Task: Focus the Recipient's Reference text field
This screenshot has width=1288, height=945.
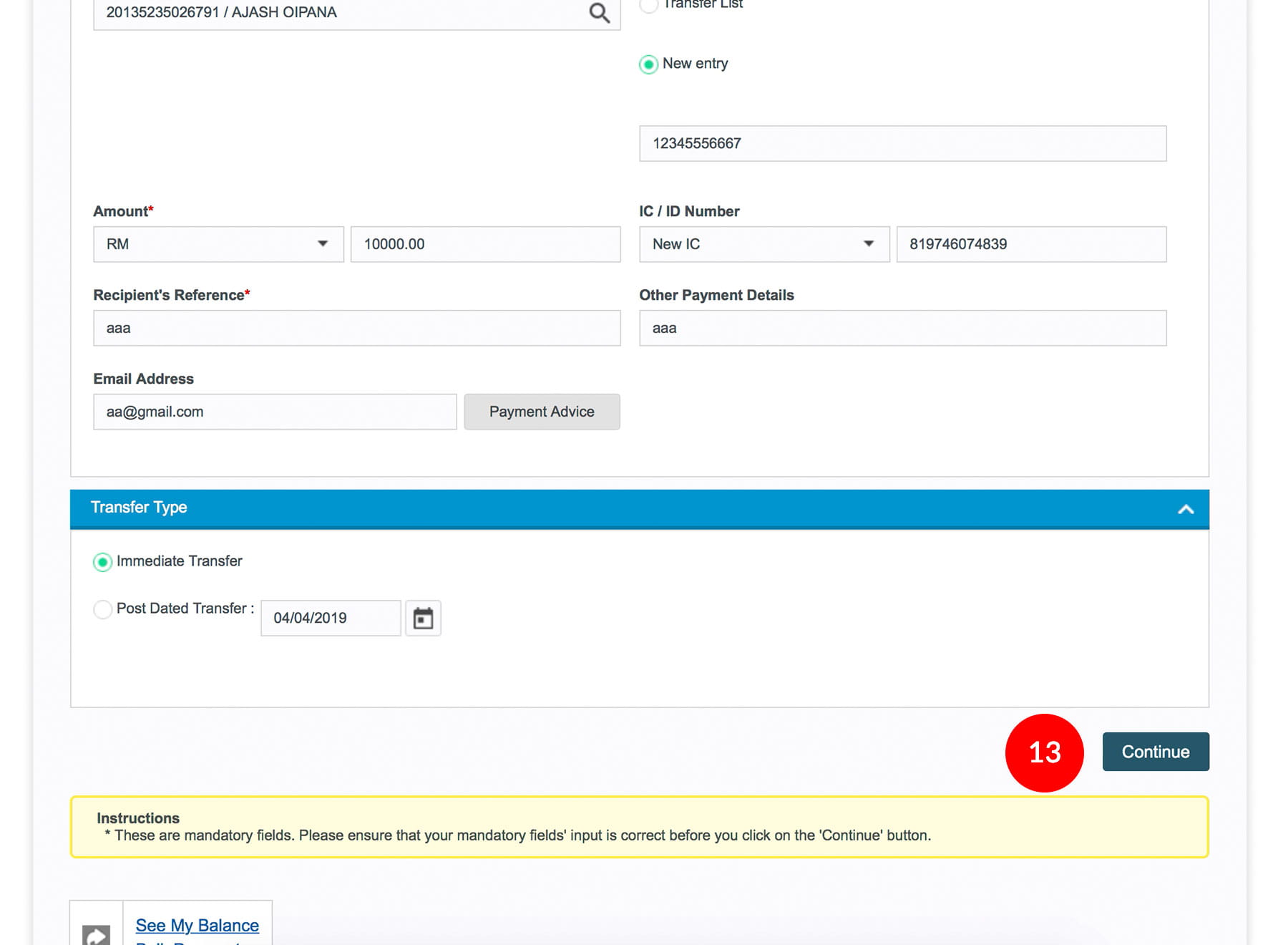Action: click(356, 328)
